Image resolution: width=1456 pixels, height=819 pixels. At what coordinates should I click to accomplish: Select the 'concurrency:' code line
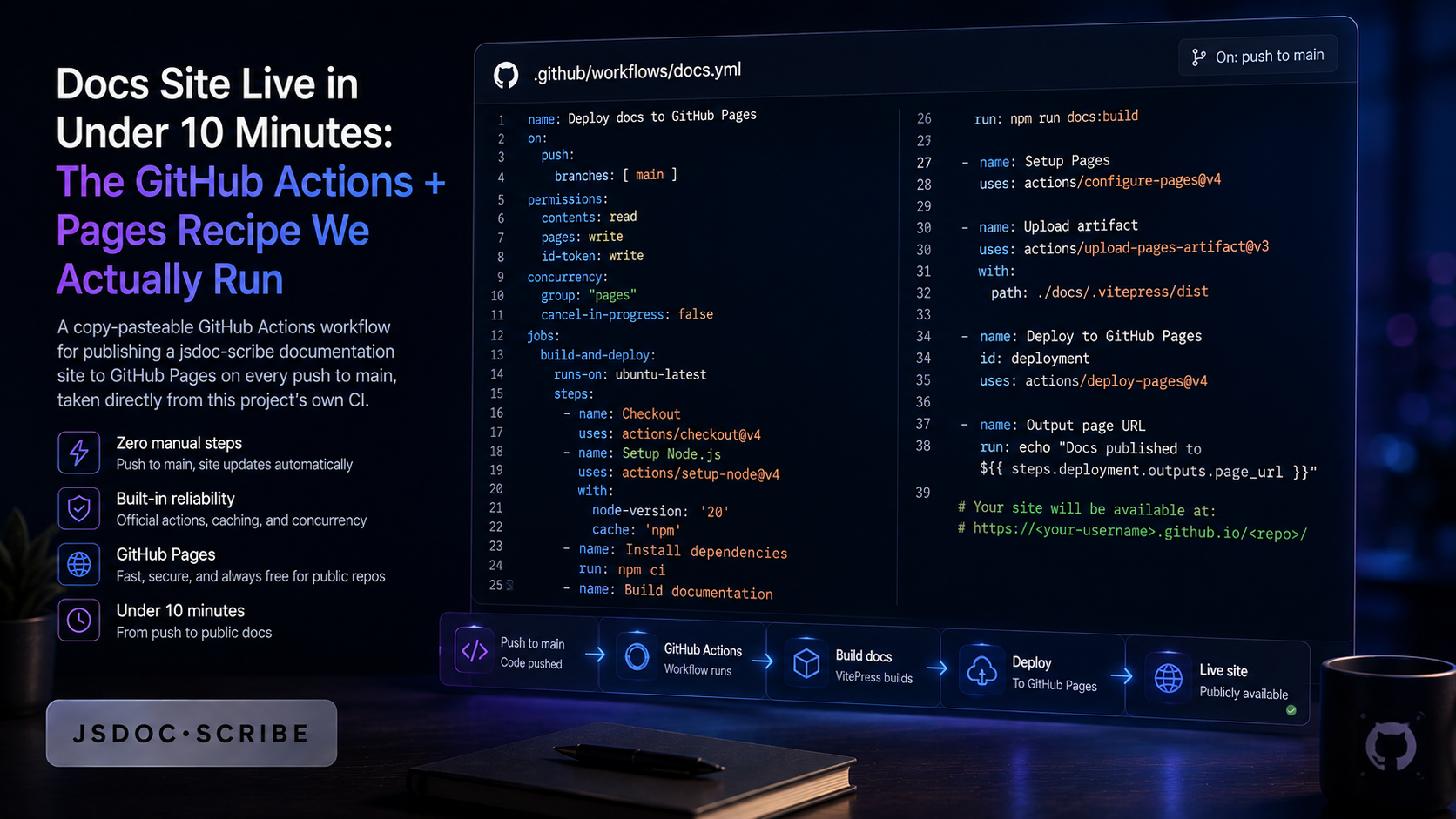pyautogui.click(x=568, y=277)
